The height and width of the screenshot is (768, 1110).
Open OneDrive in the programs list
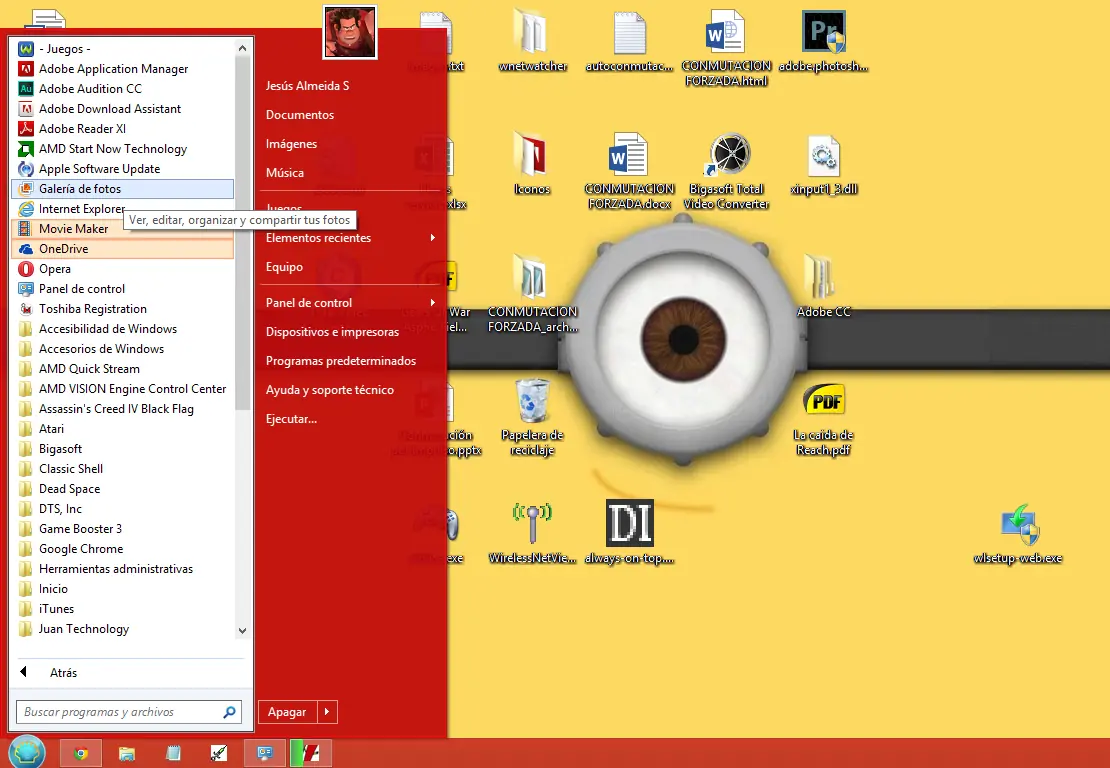pyautogui.click(x=122, y=248)
